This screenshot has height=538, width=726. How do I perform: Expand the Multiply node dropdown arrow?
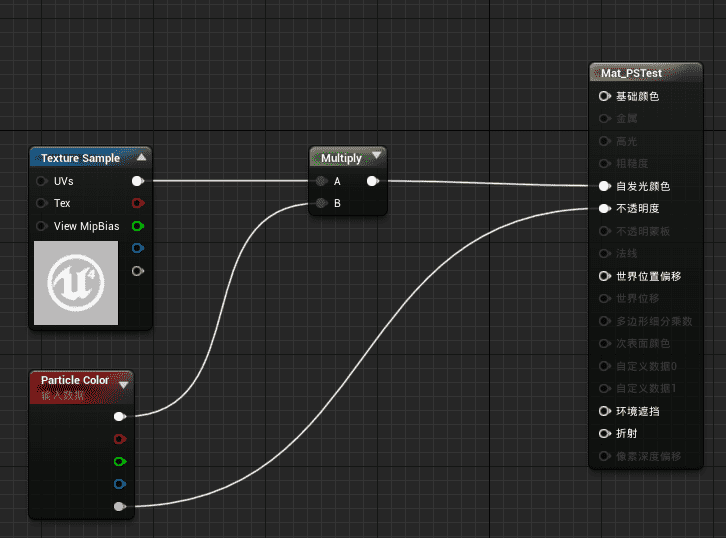376,156
